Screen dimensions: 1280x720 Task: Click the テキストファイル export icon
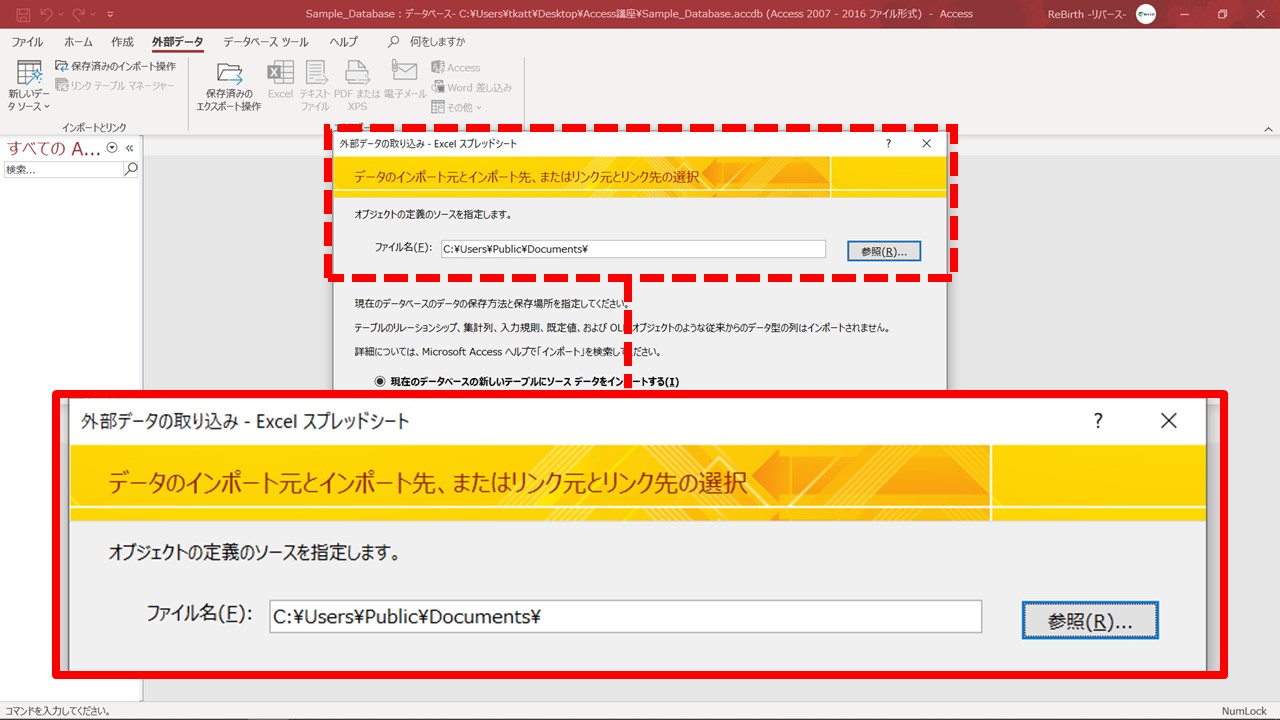point(315,75)
